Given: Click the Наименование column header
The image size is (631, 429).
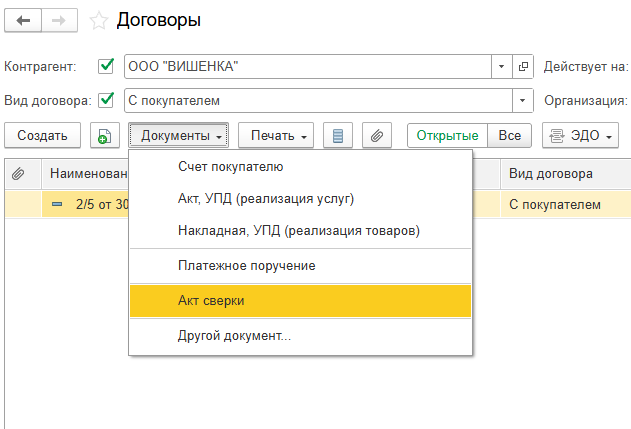Looking at the screenshot, I should (85, 174).
